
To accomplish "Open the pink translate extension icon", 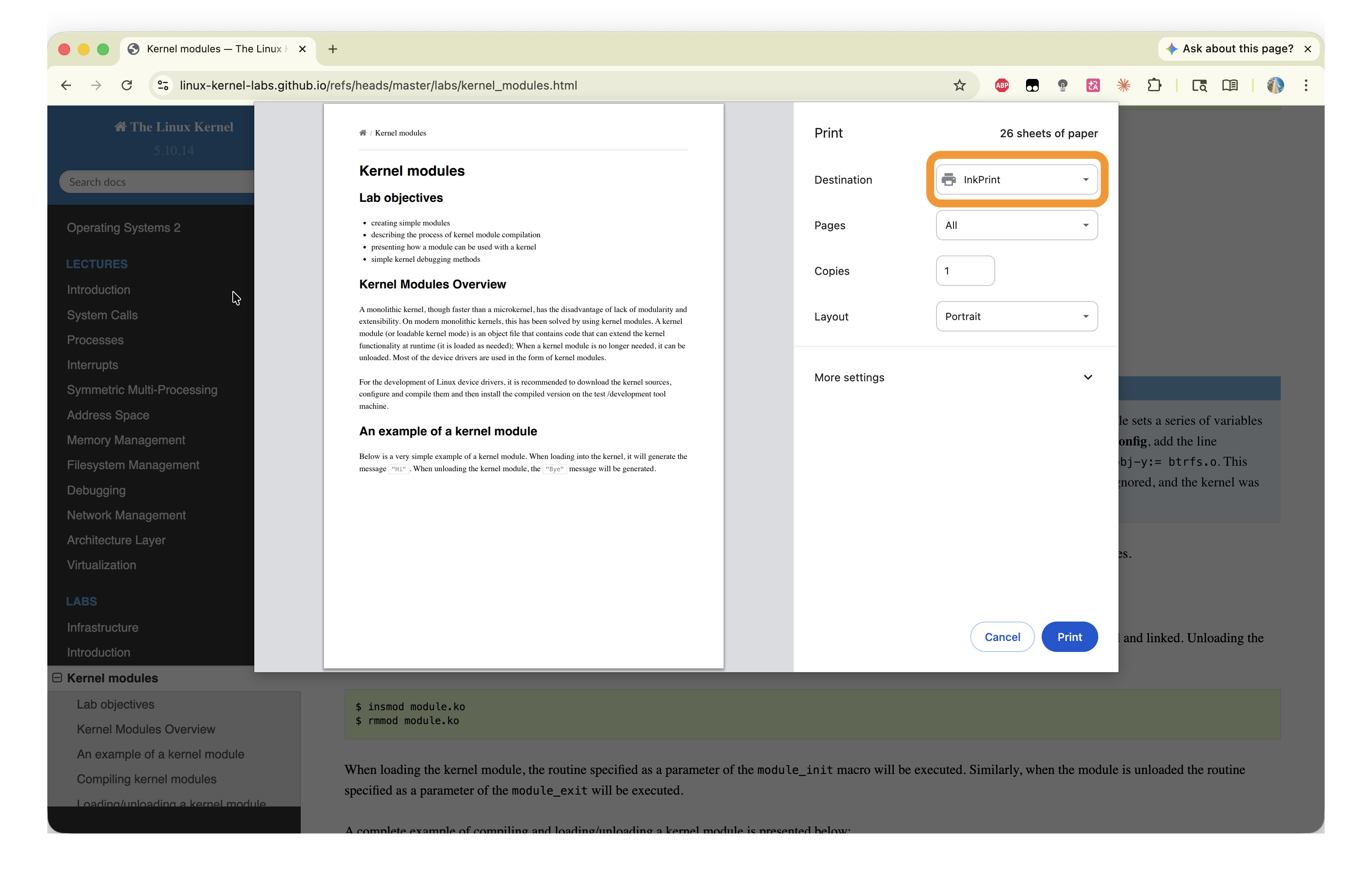I will [1093, 85].
